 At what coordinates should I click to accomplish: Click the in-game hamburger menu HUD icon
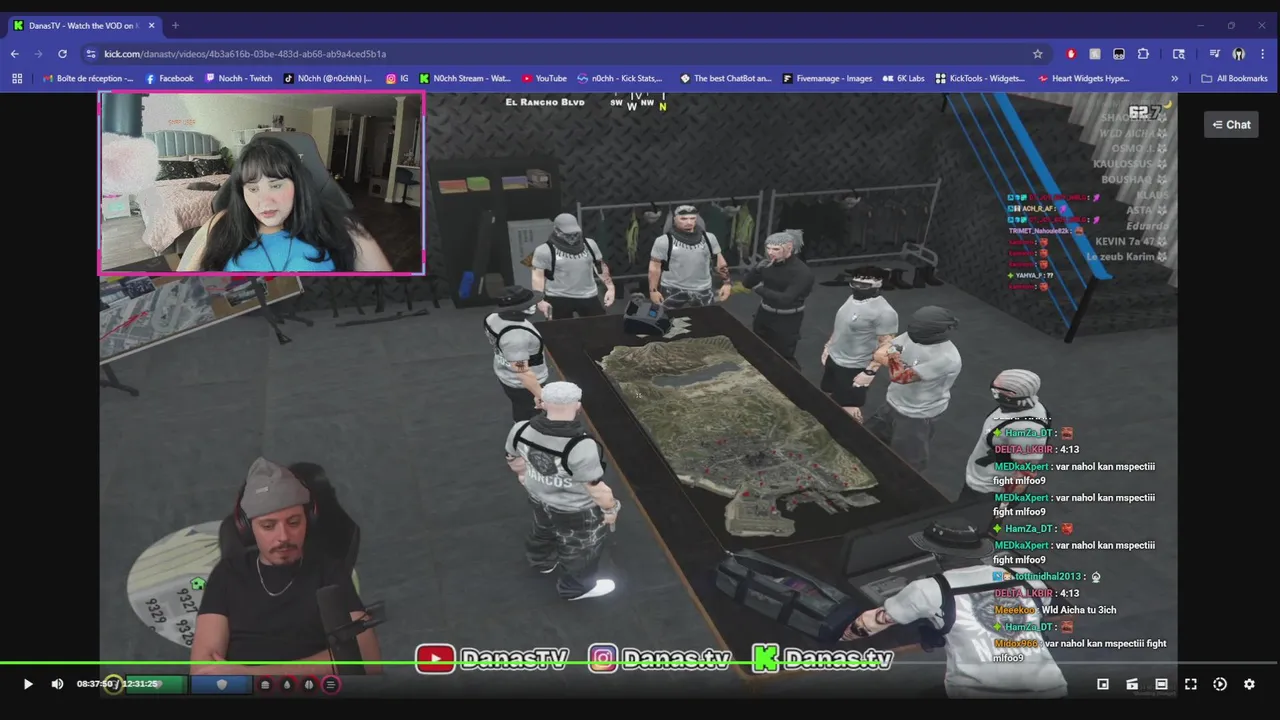[331, 685]
